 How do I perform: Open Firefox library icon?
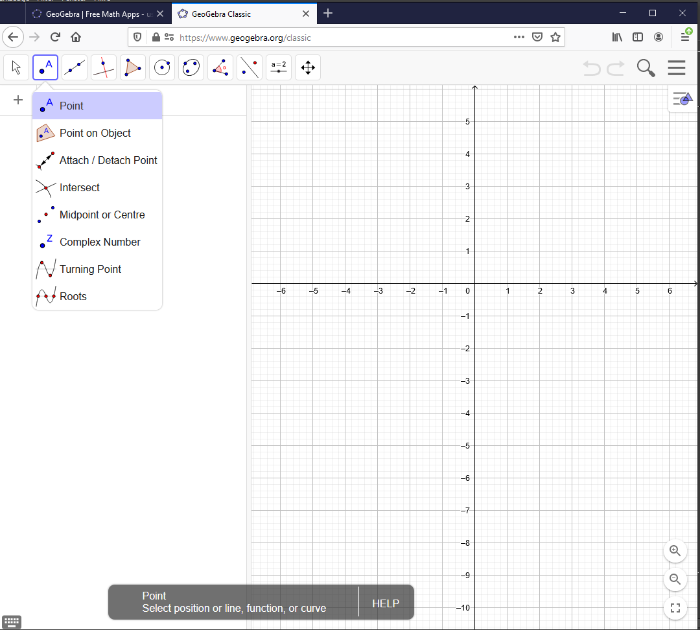617,37
